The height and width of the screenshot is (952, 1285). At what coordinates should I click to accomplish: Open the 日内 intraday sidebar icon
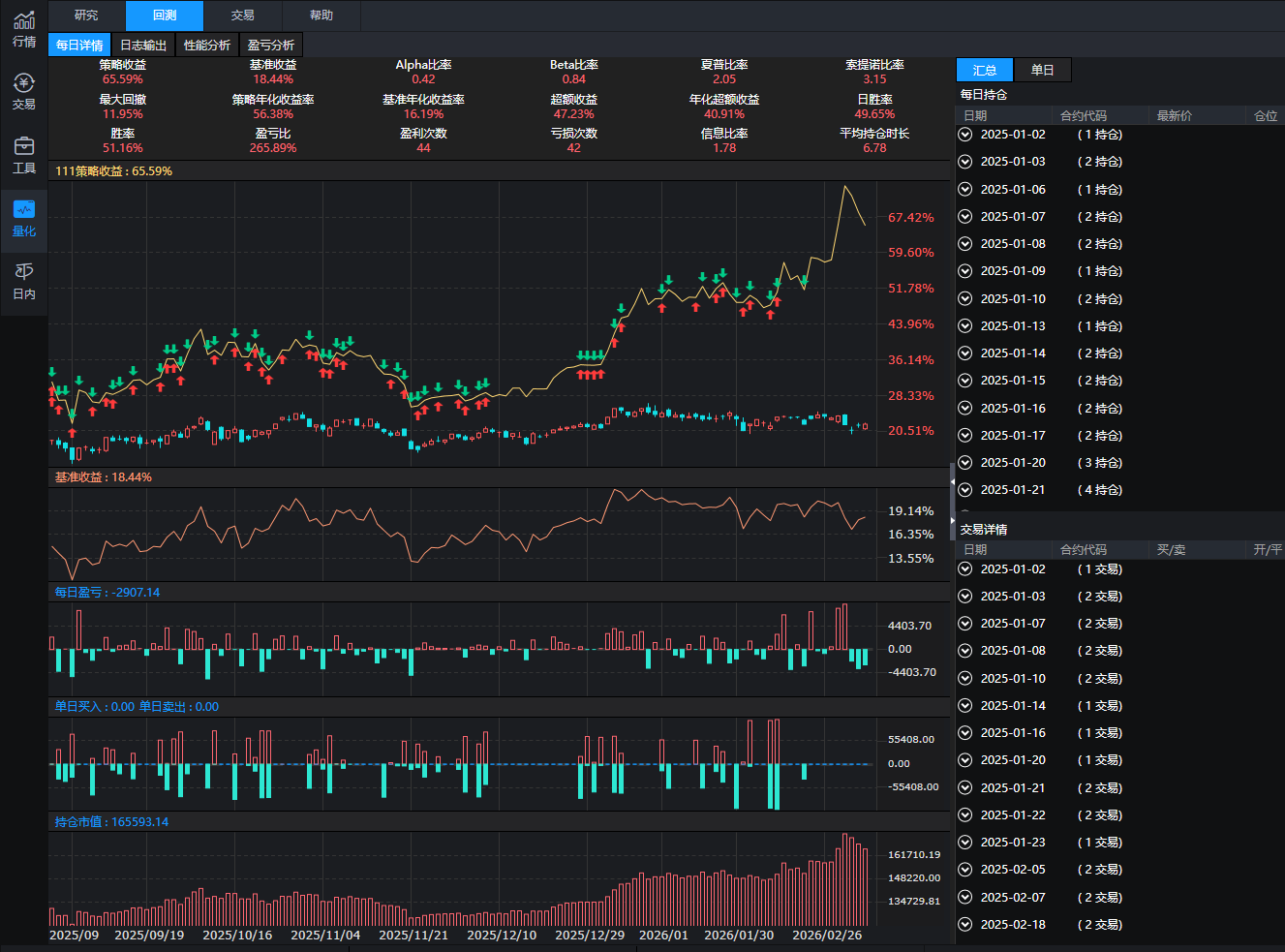(x=24, y=281)
